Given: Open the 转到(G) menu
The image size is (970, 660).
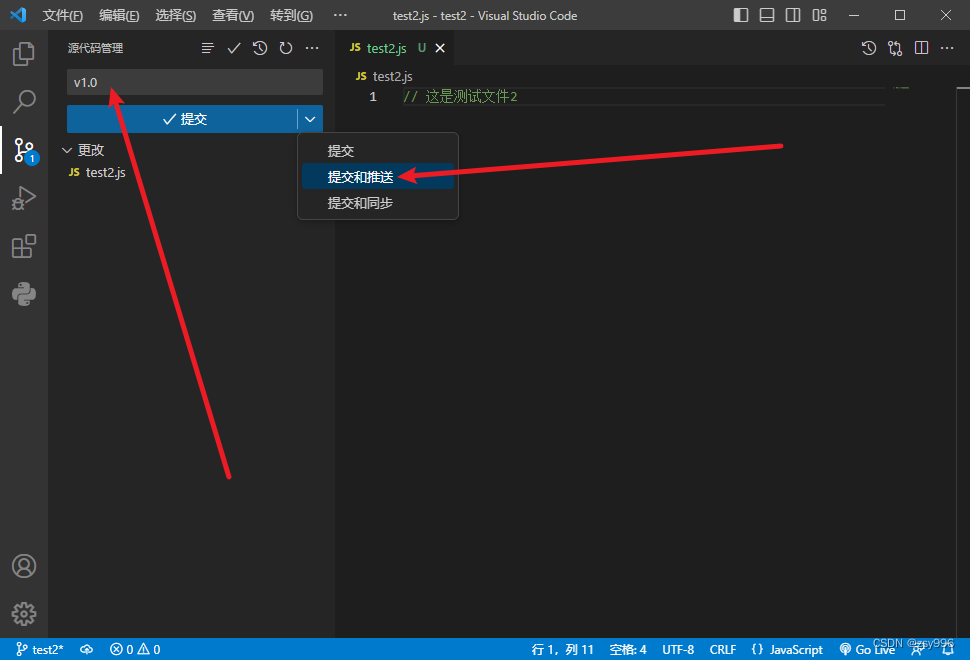Looking at the screenshot, I should (x=291, y=15).
